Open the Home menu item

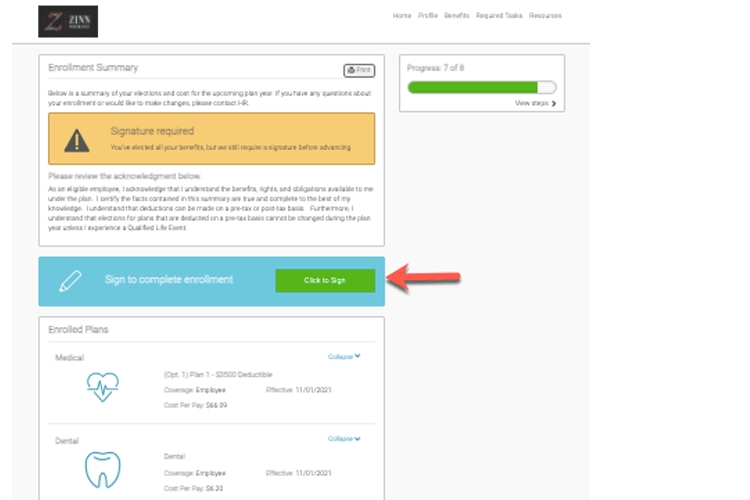coord(402,16)
